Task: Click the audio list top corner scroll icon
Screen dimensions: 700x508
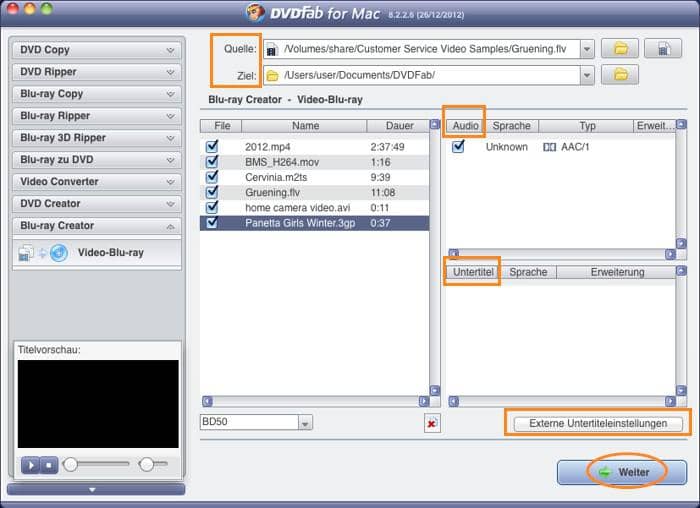Action: tap(681, 125)
